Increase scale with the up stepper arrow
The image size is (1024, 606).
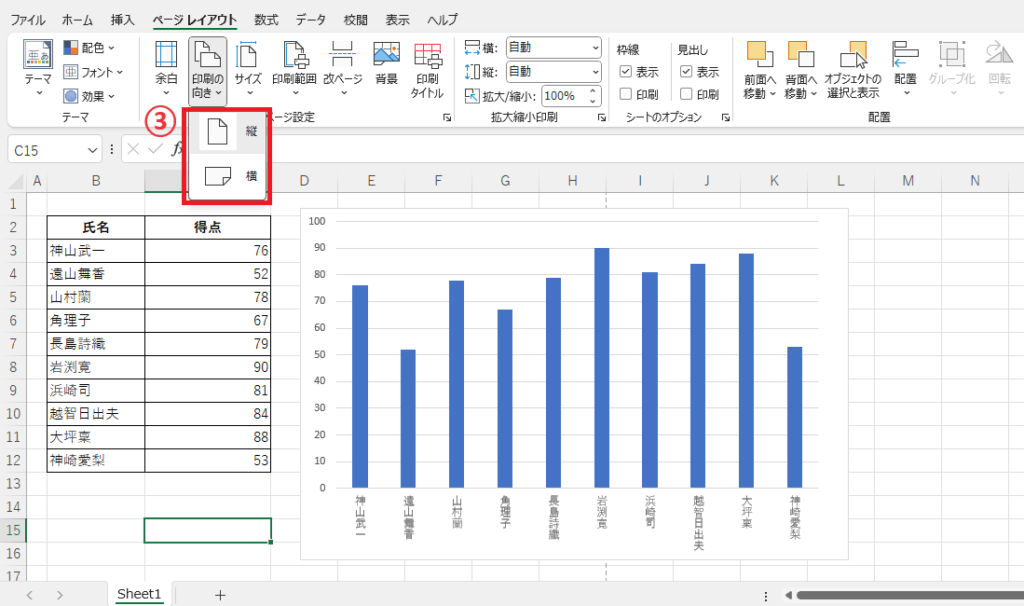(x=592, y=91)
